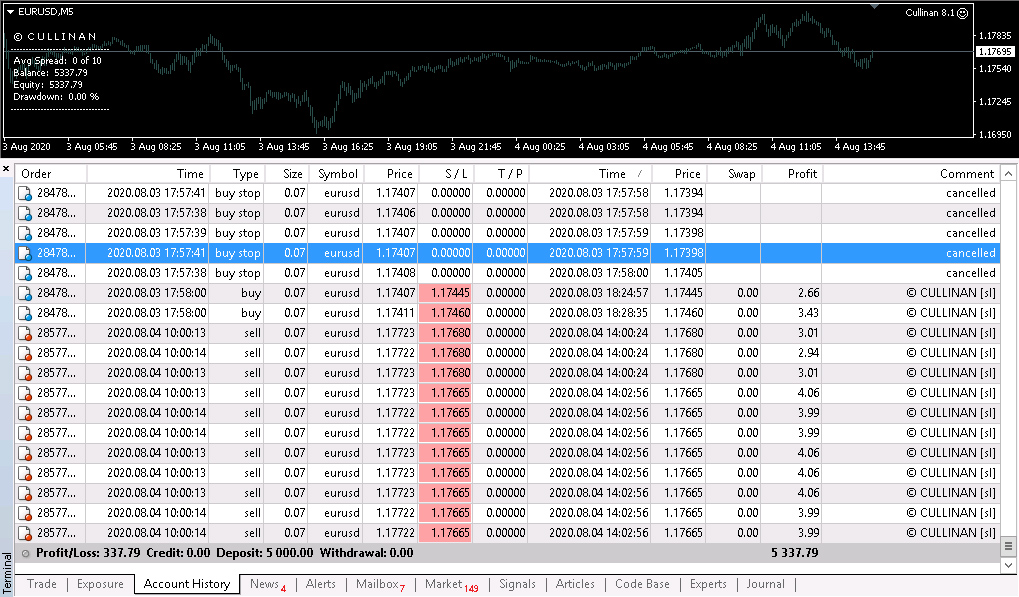Screen dimensions: 1019x597
Task: Open the Journal tab
Action: click(765, 584)
